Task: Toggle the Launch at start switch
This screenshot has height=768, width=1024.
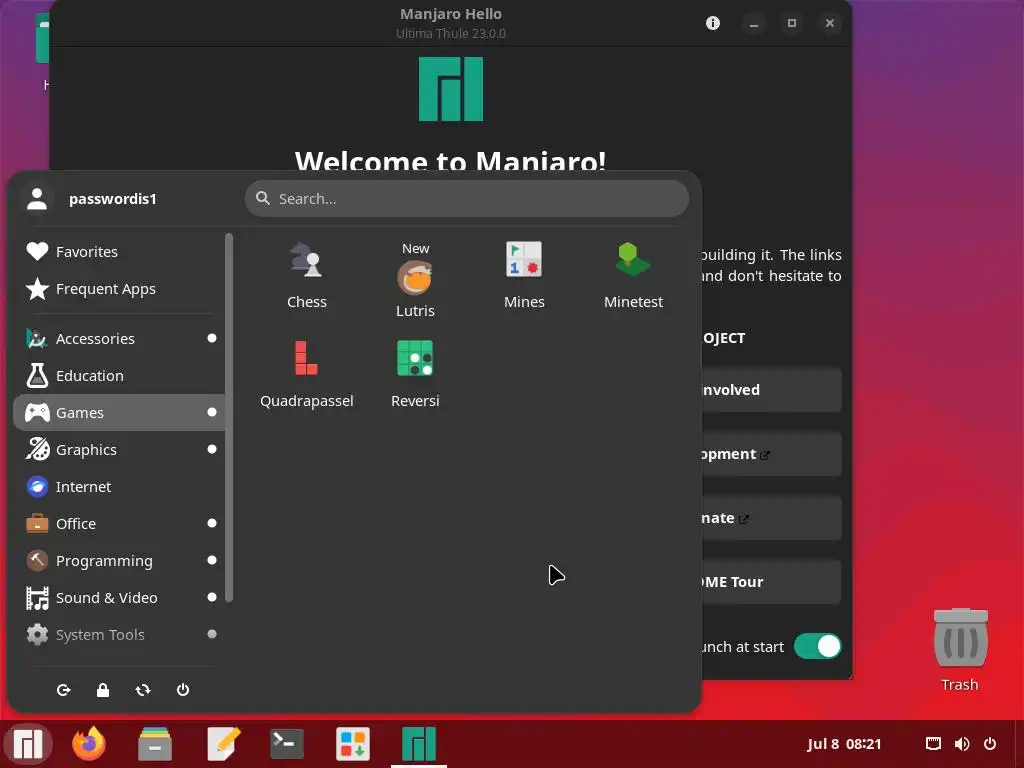Action: pyautogui.click(x=817, y=647)
